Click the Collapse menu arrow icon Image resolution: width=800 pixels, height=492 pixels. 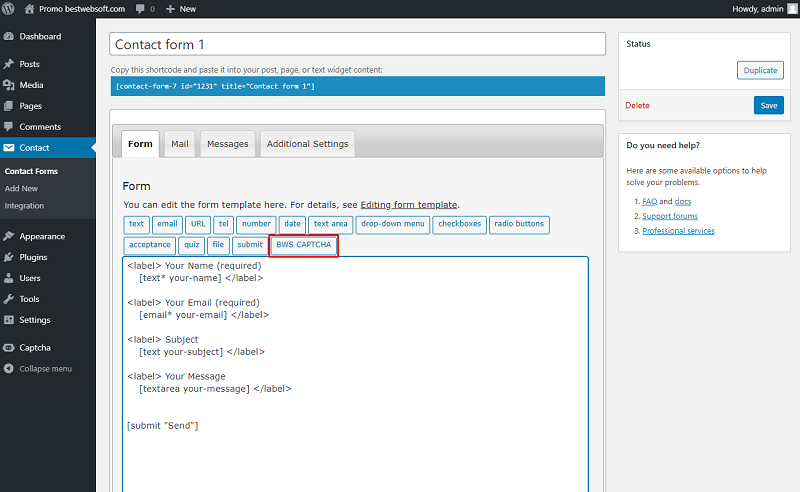click(x=9, y=368)
